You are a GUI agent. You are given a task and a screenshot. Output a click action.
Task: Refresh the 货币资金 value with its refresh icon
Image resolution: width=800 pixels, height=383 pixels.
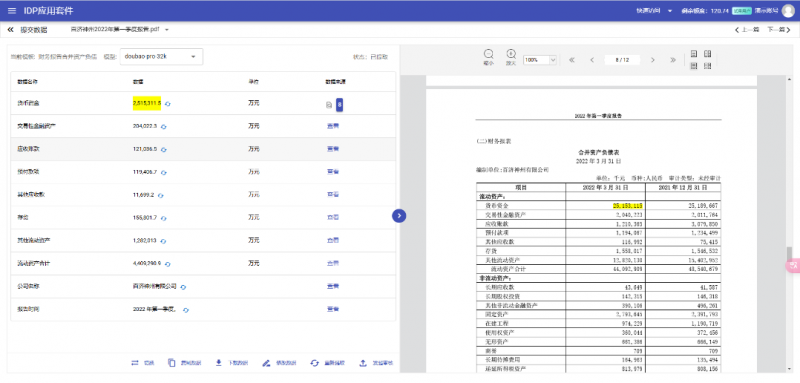point(168,104)
